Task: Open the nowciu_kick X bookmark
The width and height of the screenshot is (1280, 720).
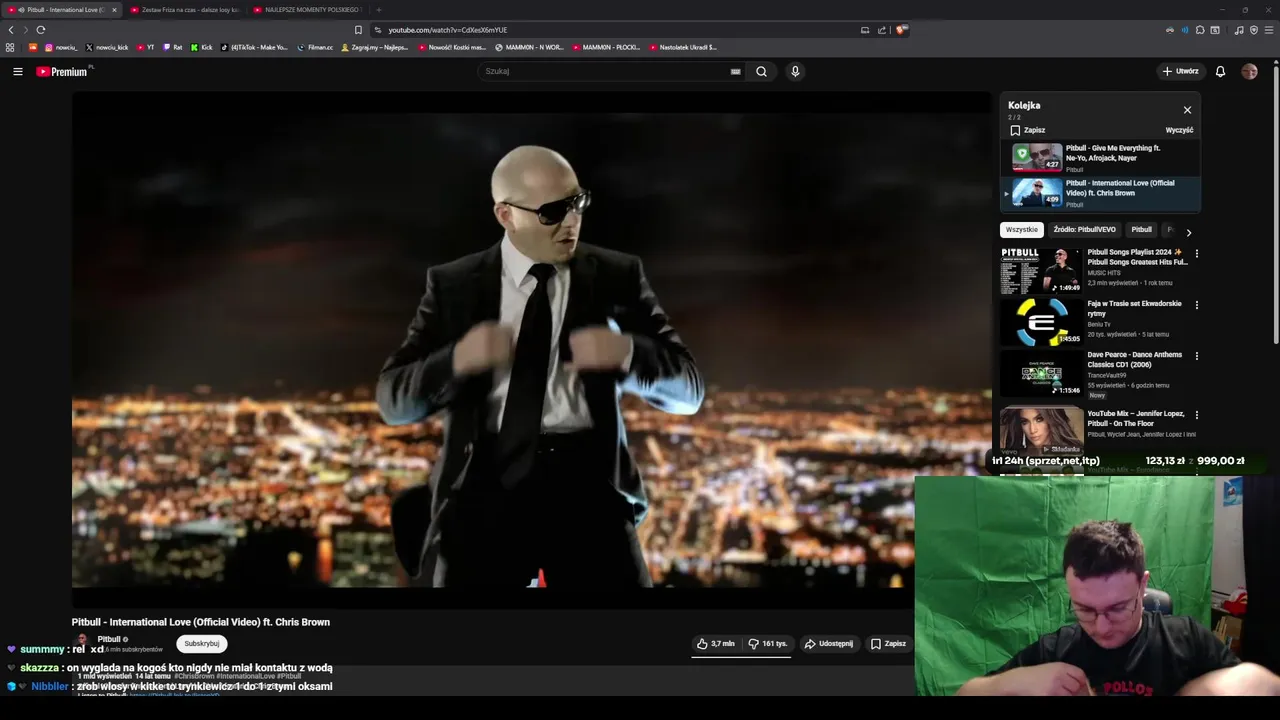Action: click(107, 47)
